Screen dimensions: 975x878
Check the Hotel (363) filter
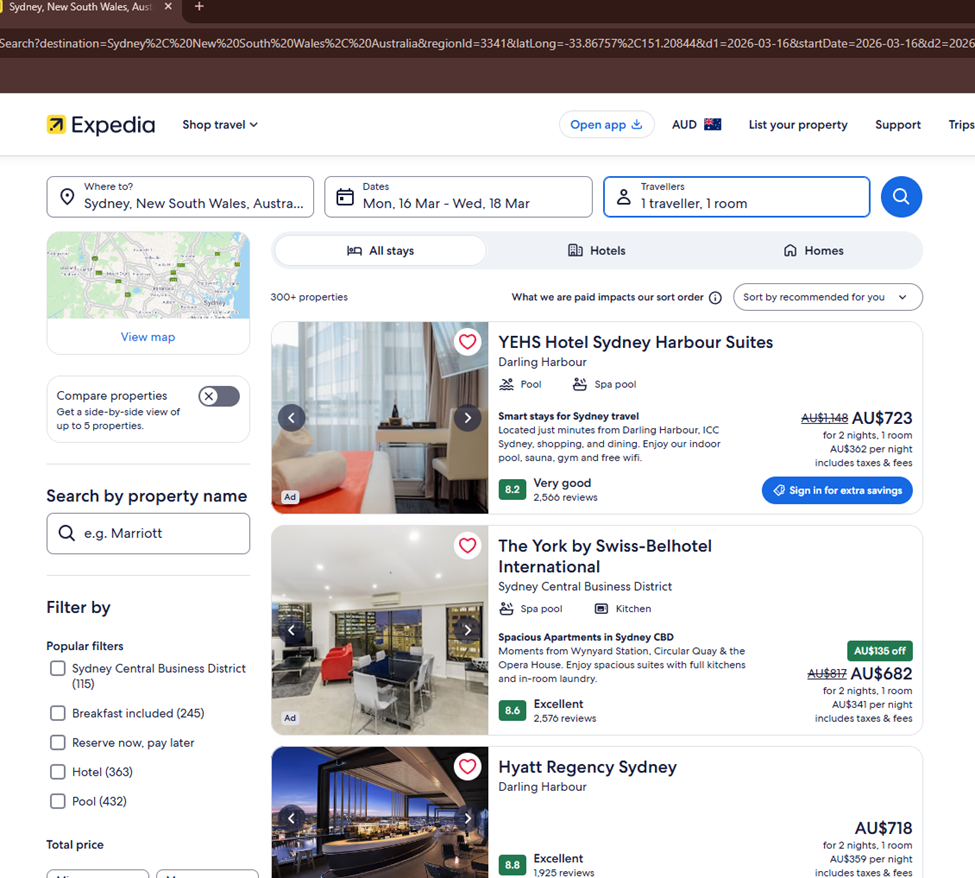click(x=58, y=772)
